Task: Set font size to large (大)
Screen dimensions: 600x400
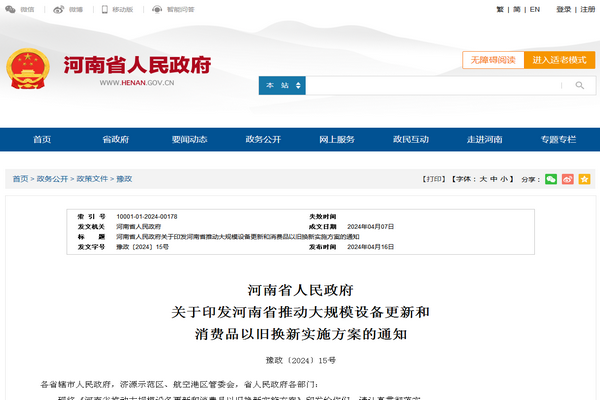Action: point(482,179)
